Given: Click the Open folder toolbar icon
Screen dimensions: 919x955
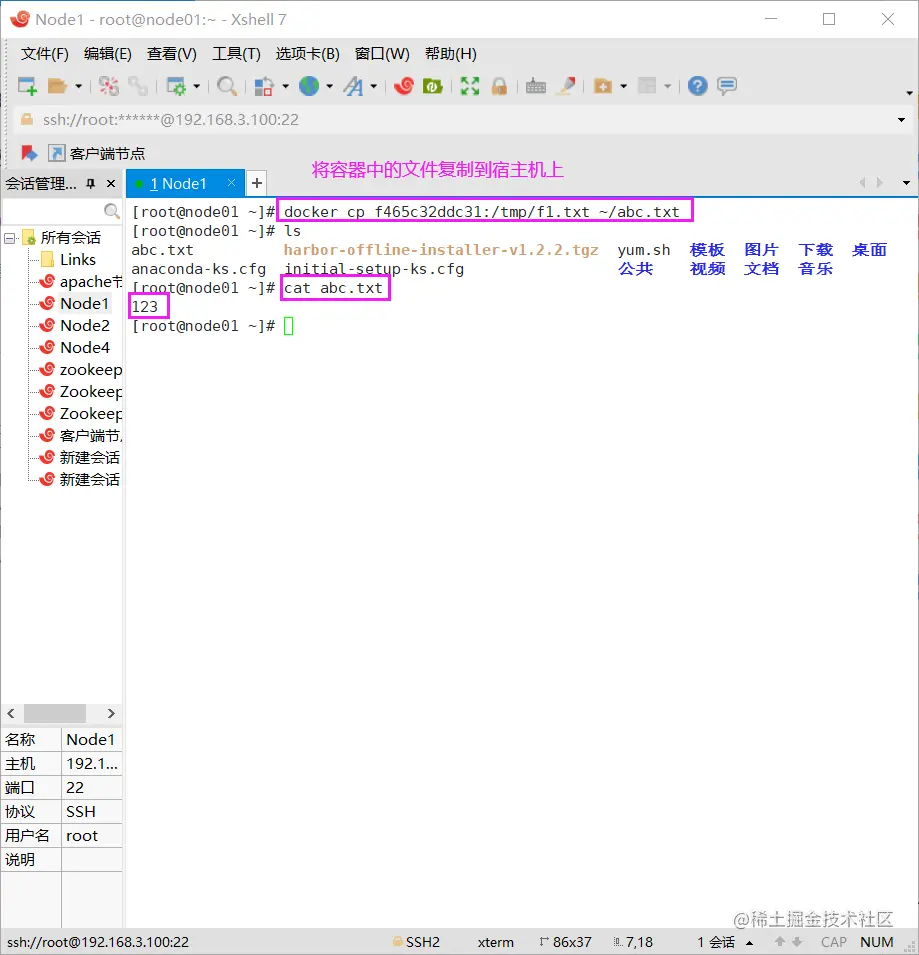Looking at the screenshot, I should (57, 86).
